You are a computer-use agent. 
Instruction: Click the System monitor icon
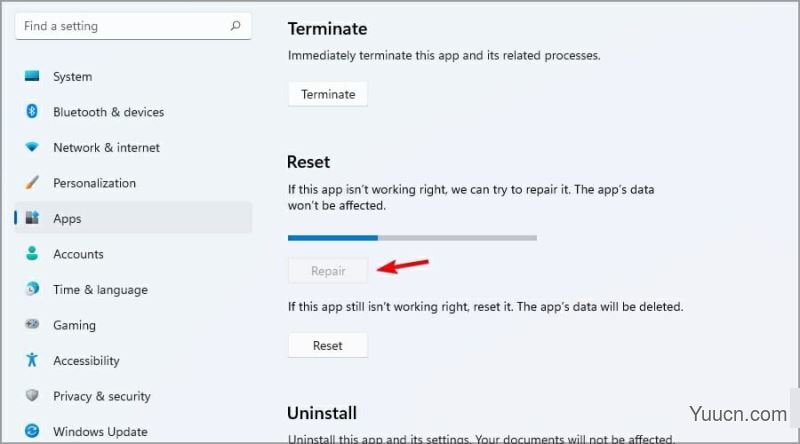pos(32,76)
